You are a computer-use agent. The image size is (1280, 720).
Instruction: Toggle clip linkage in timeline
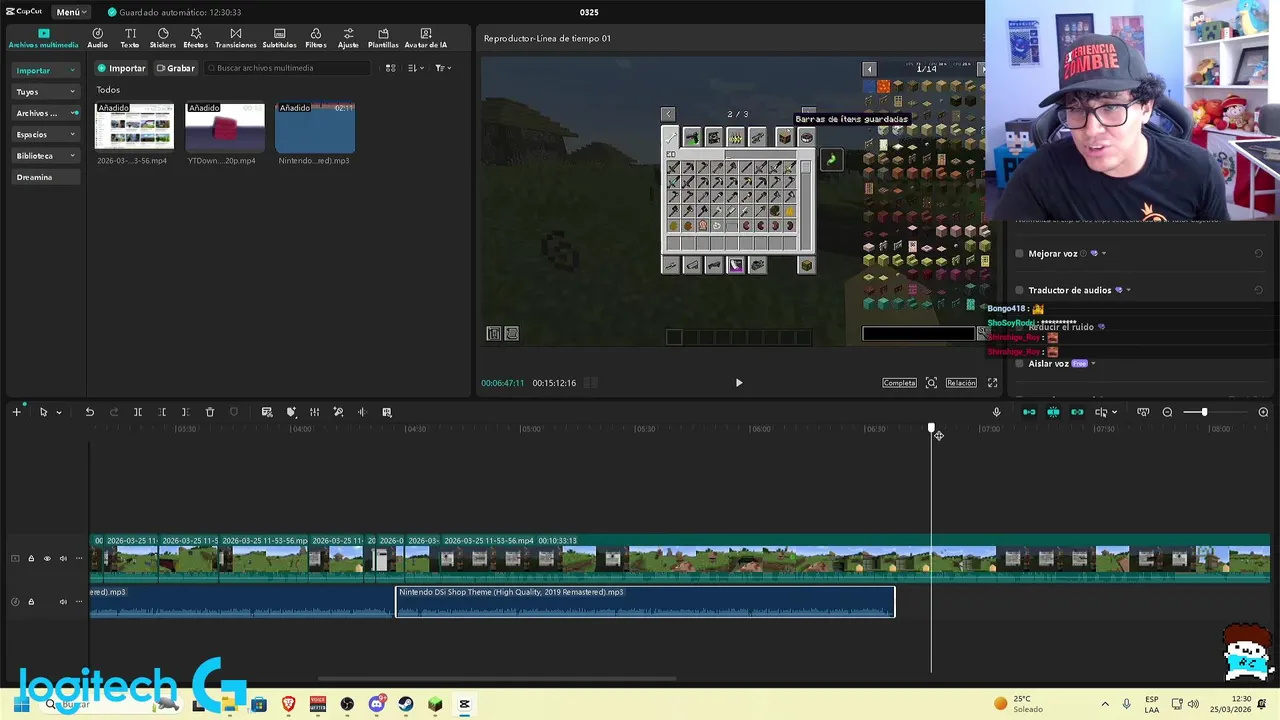(1077, 412)
